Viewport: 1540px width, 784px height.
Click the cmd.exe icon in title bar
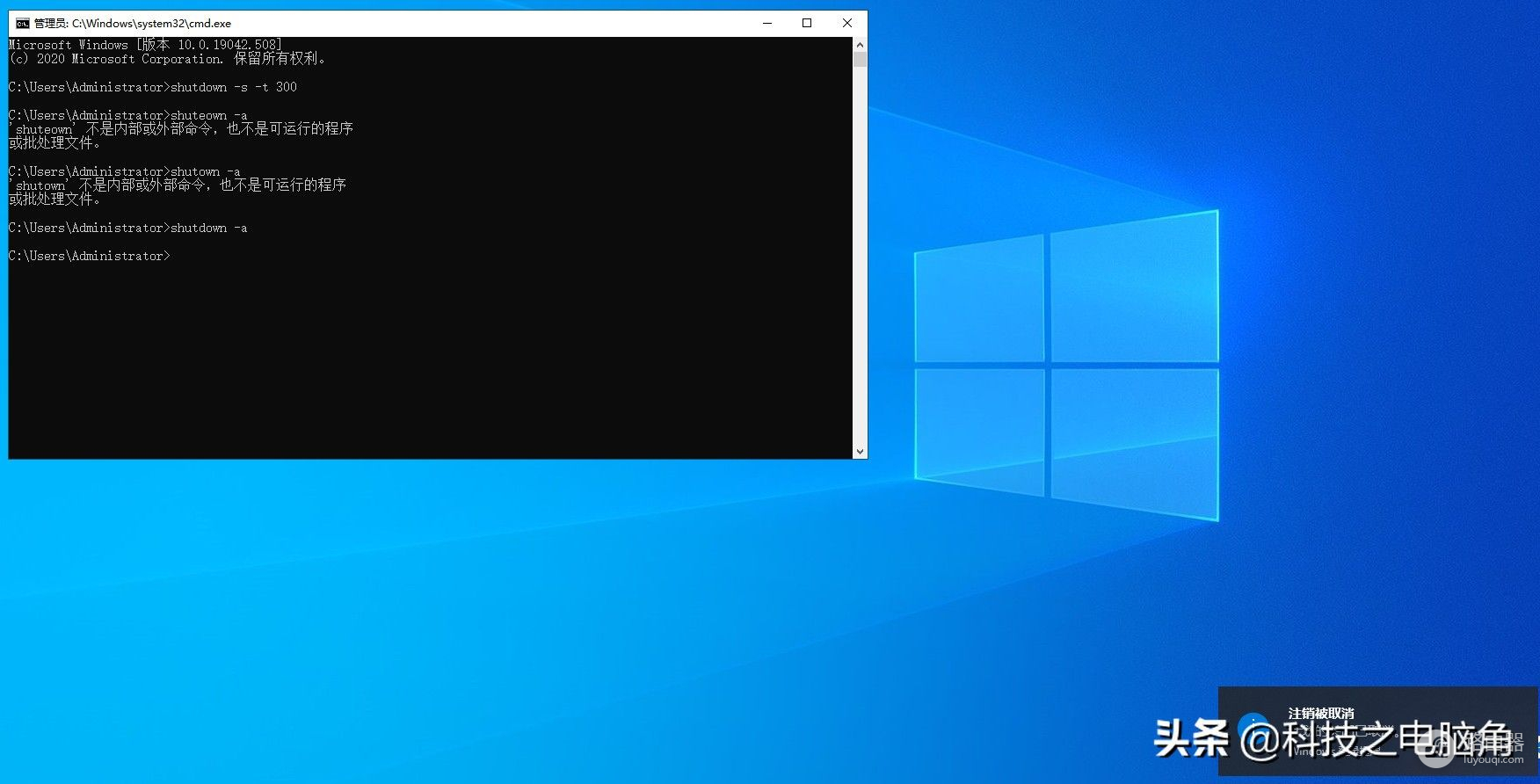point(23,24)
